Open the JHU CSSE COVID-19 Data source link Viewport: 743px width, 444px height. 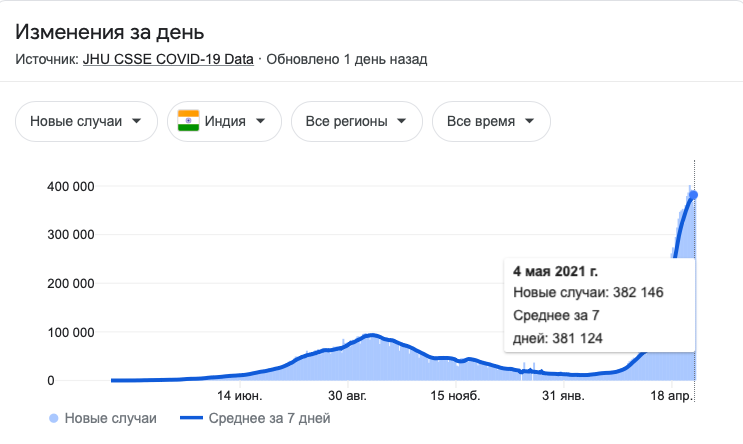point(168,59)
